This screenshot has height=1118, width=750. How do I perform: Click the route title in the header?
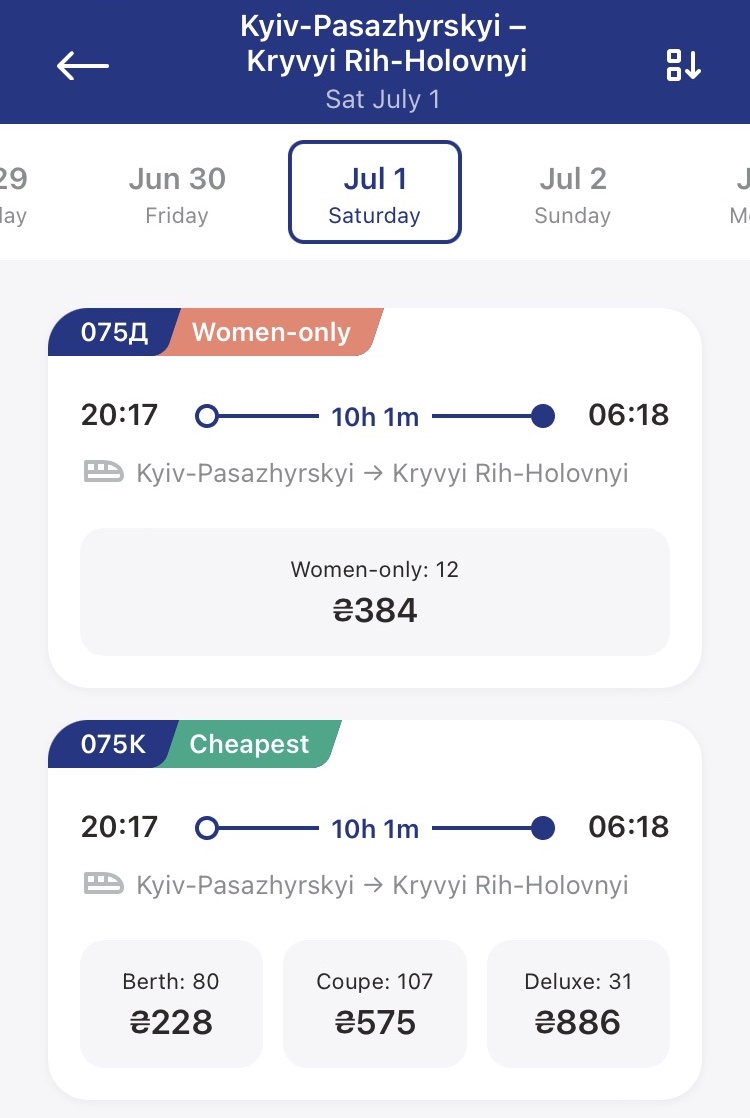(x=385, y=45)
